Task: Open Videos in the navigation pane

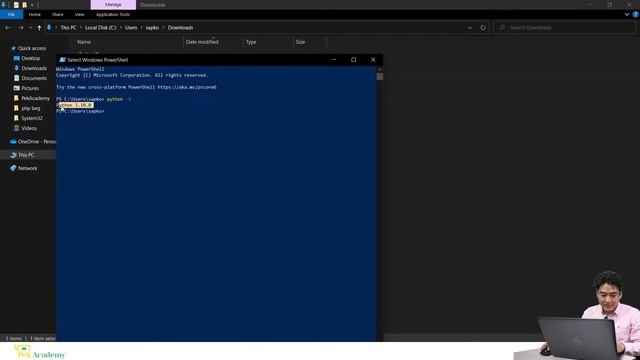Action: pos(29,128)
